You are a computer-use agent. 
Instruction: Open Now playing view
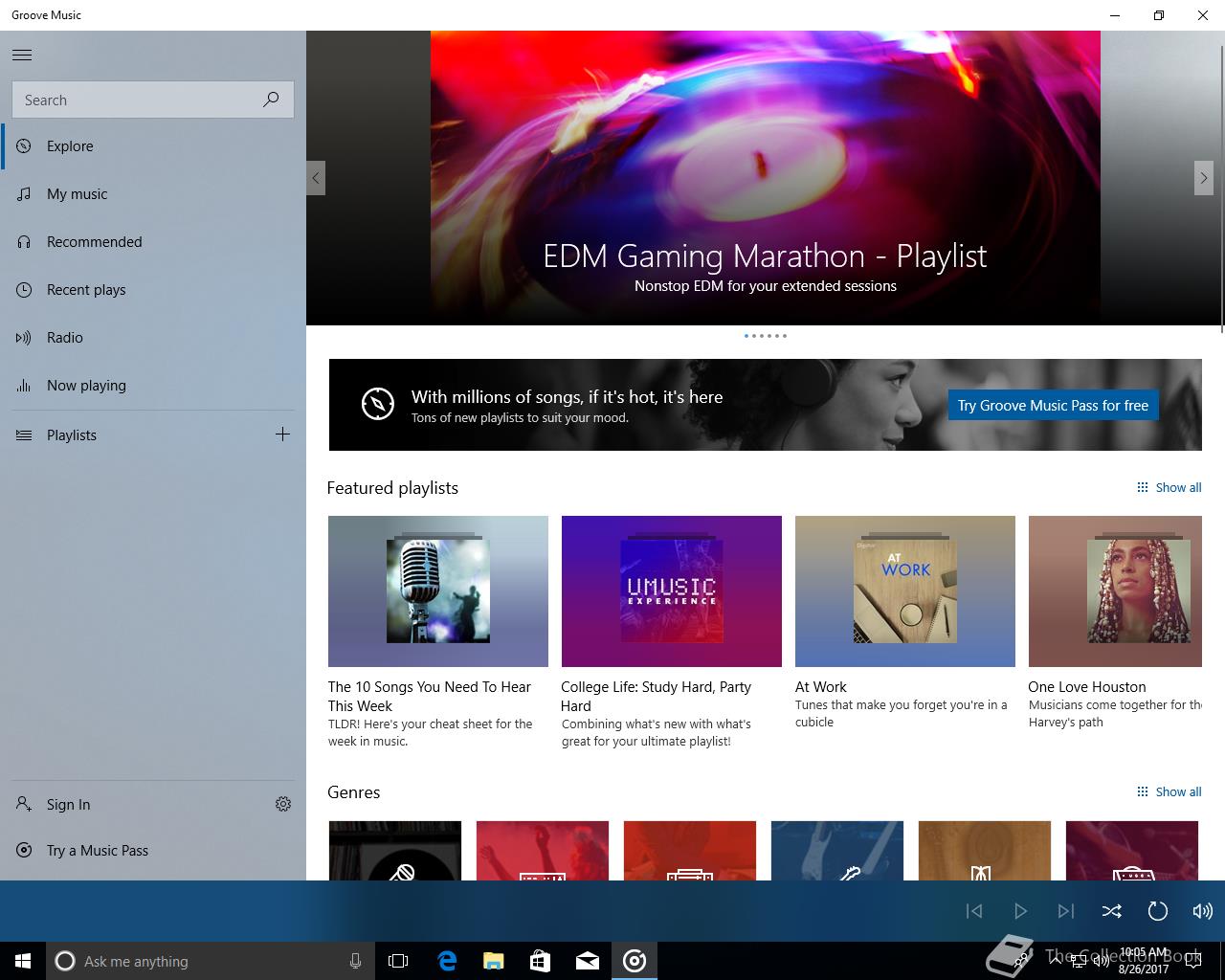[x=153, y=386]
